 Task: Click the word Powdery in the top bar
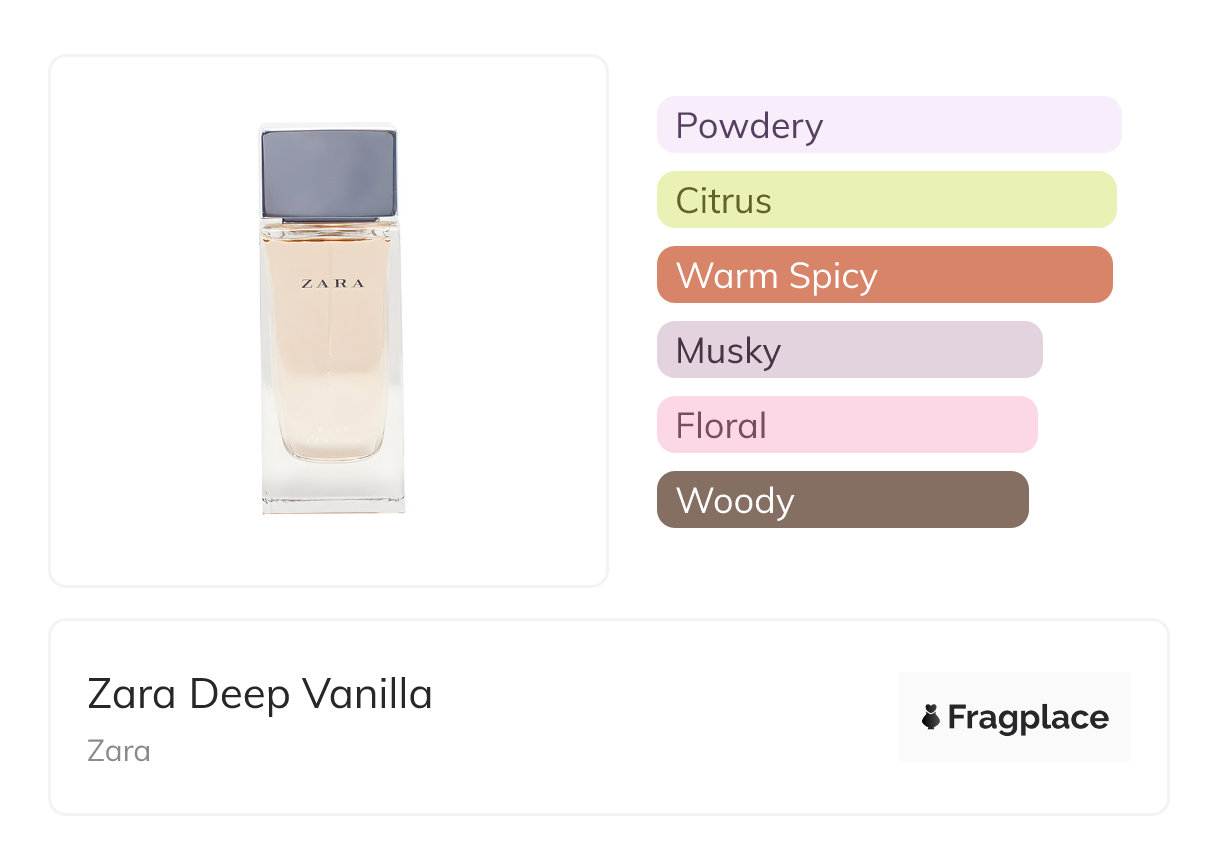click(749, 126)
